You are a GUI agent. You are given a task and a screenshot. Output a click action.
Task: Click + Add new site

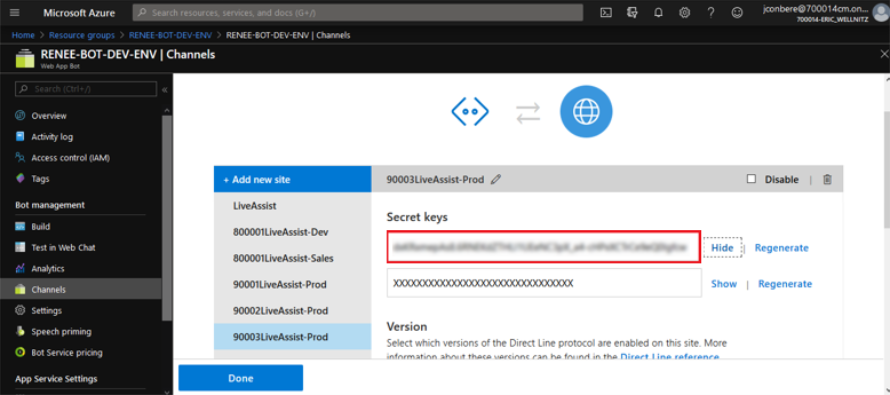tap(292, 179)
